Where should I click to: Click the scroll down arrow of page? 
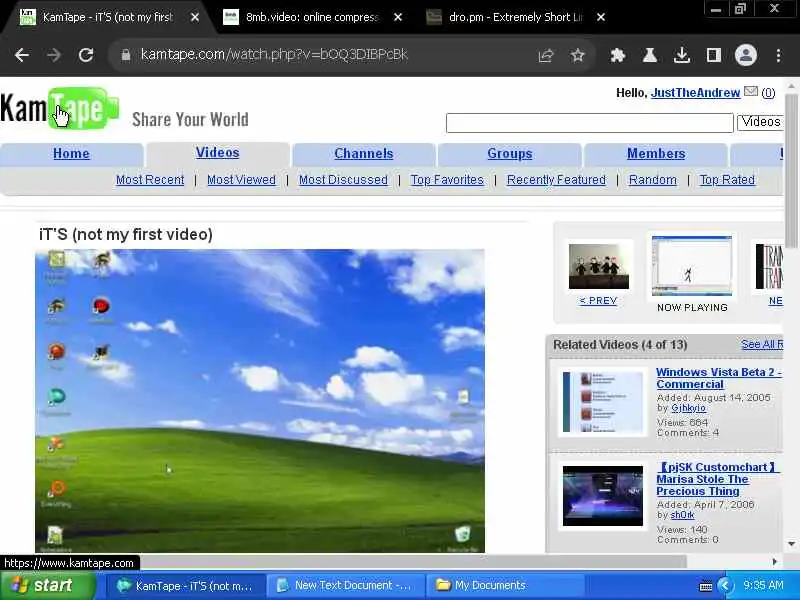pyautogui.click(x=791, y=544)
